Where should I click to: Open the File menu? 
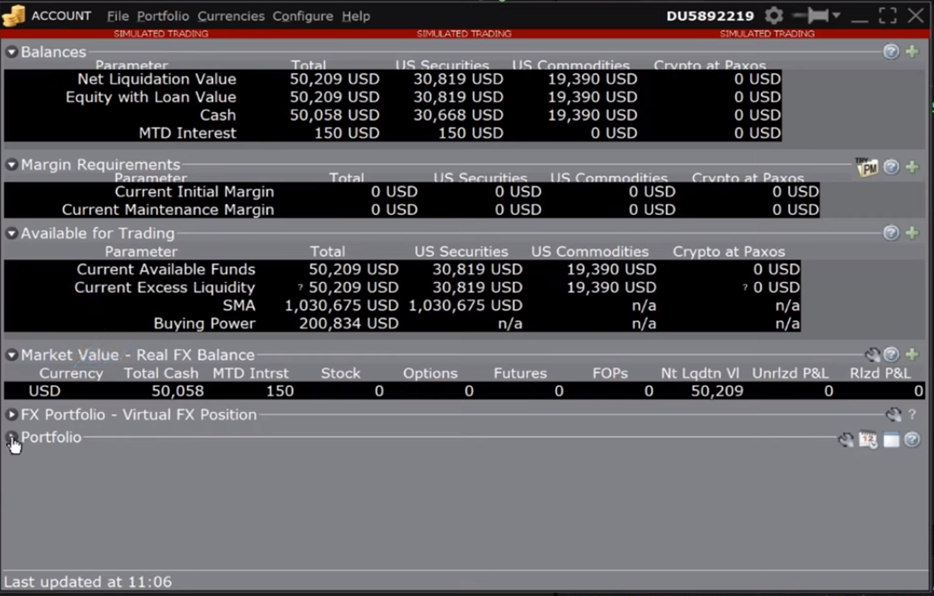click(117, 16)
